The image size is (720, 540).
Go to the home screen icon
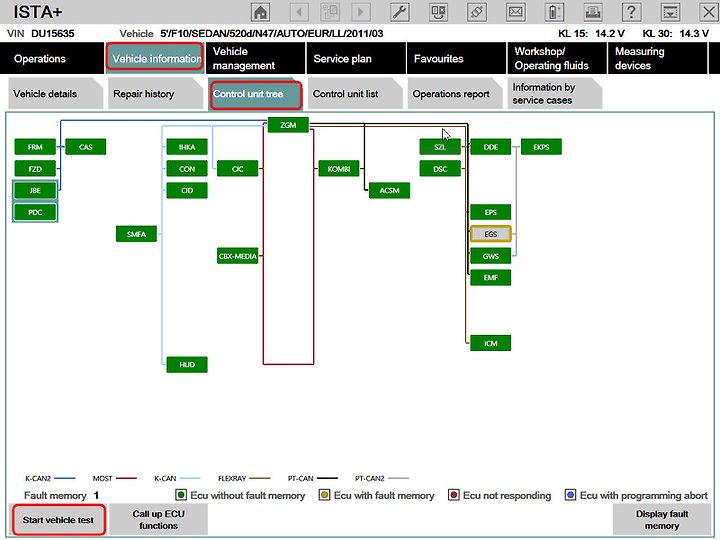pos(260,12)
